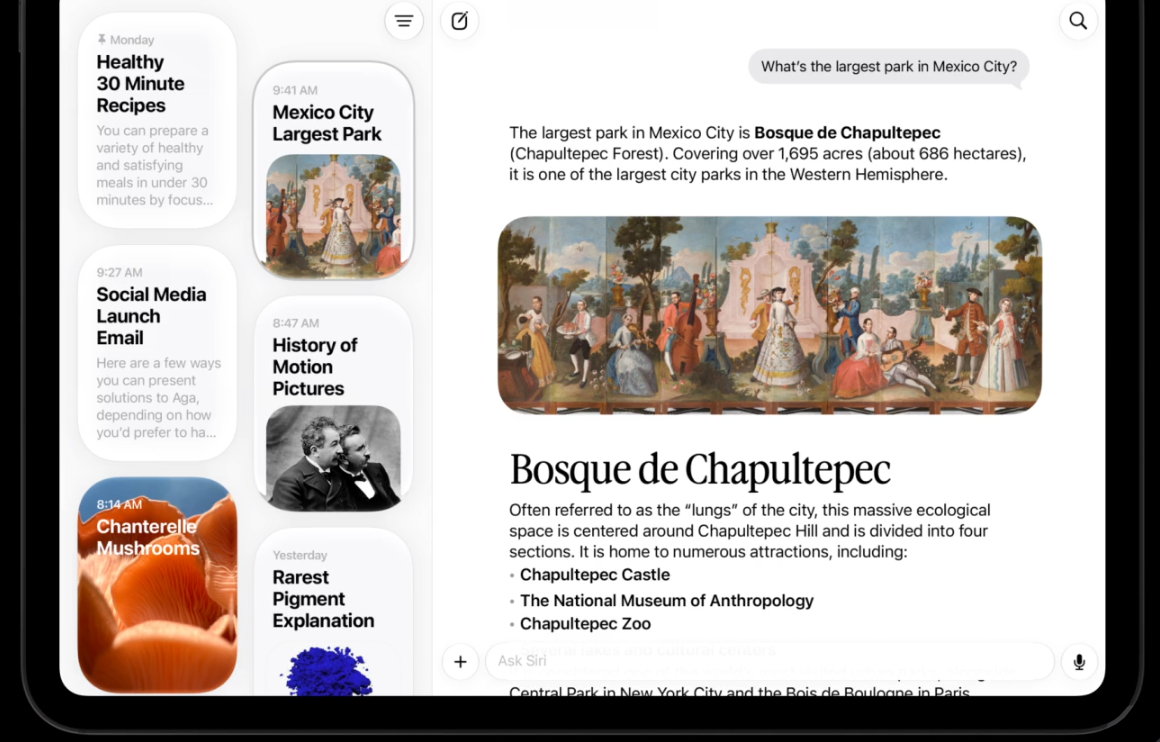Open History of Motion Pictures card
The height and width of the screenshot is (742, 1160).
point(333,405)
